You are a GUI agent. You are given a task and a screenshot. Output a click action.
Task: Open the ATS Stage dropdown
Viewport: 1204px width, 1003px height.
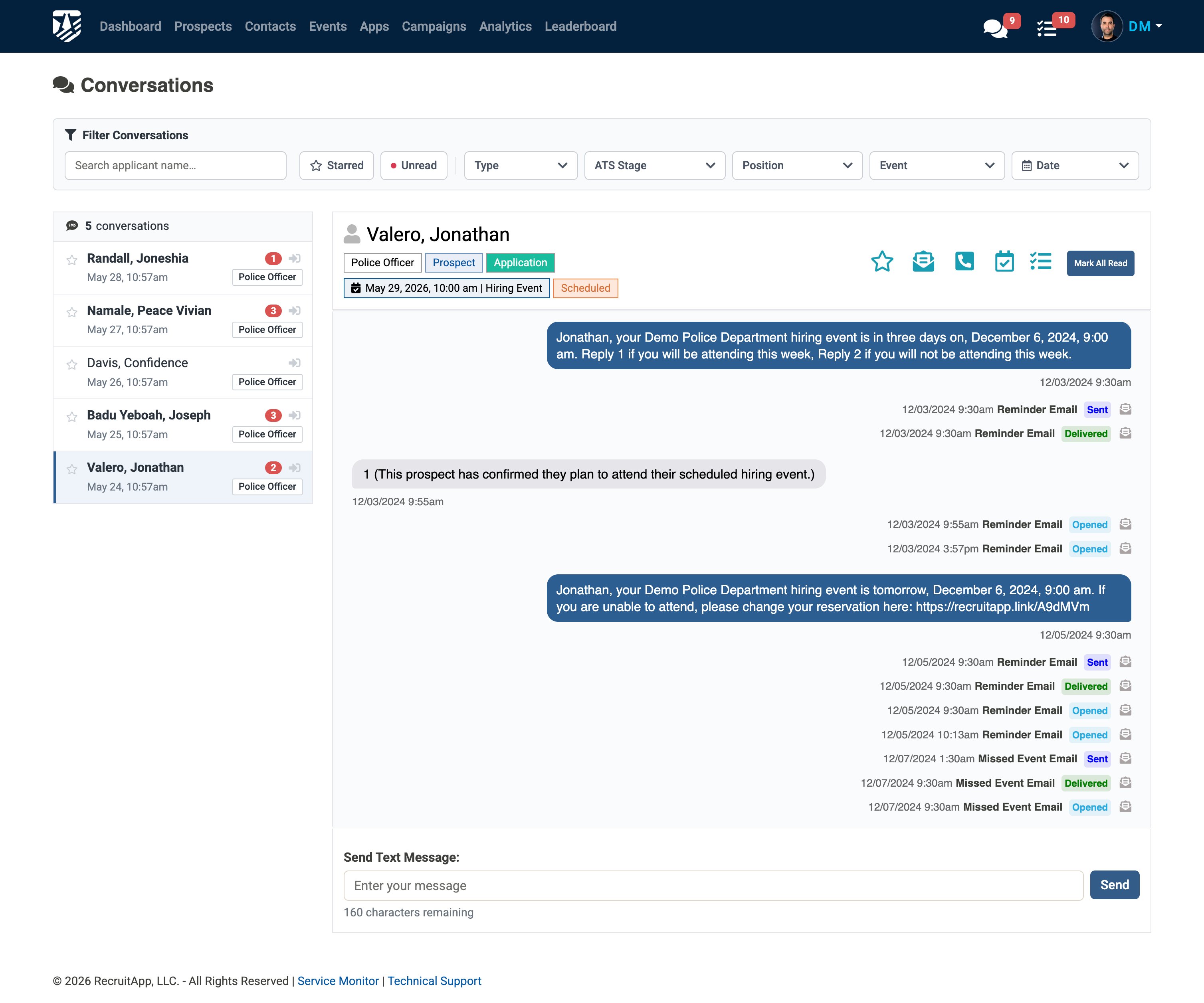pyautogui.click(x=655, y=166)
